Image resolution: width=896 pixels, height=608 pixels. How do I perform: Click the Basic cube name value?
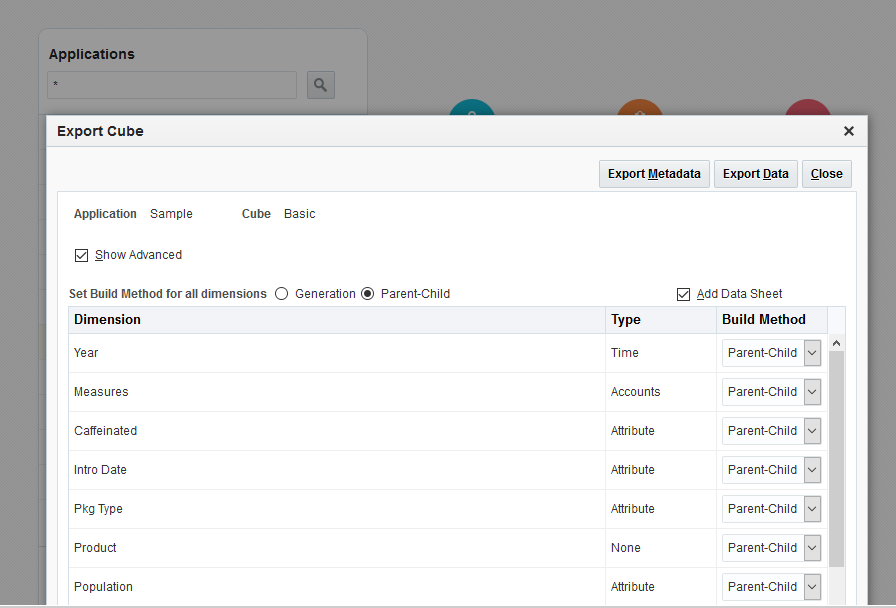coord(299,214)
